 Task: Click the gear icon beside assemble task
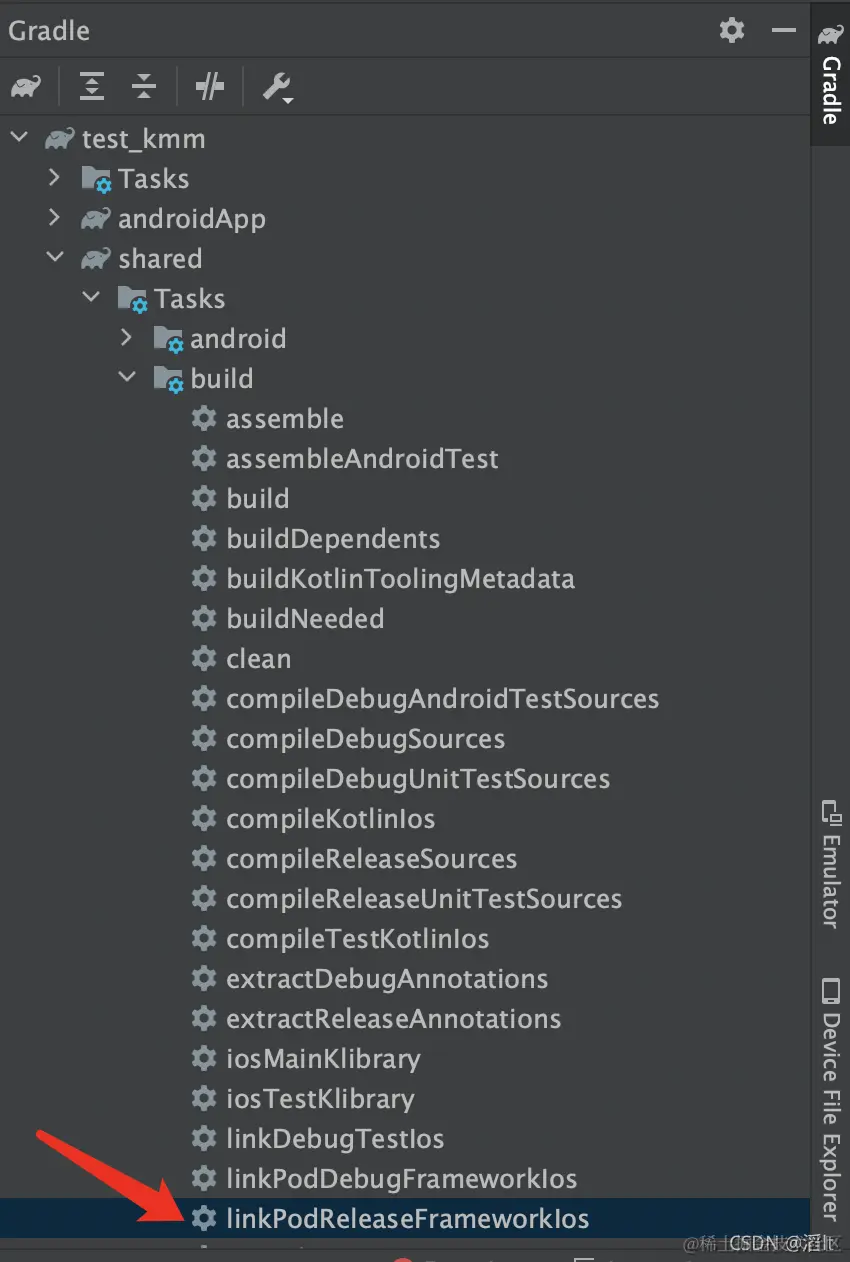point(204,418)
